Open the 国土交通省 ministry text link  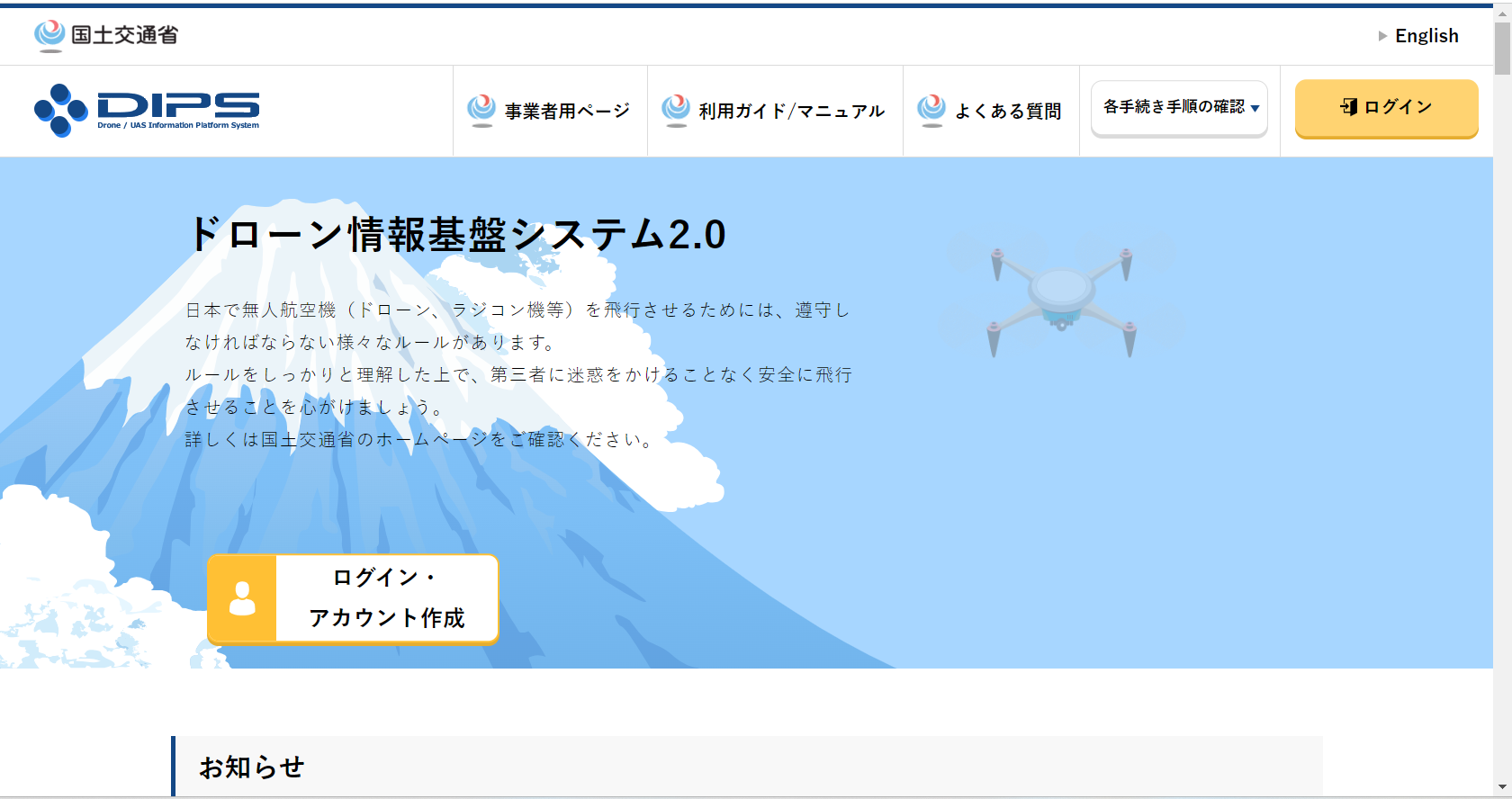pyautogui.click(x=124, y=35)
